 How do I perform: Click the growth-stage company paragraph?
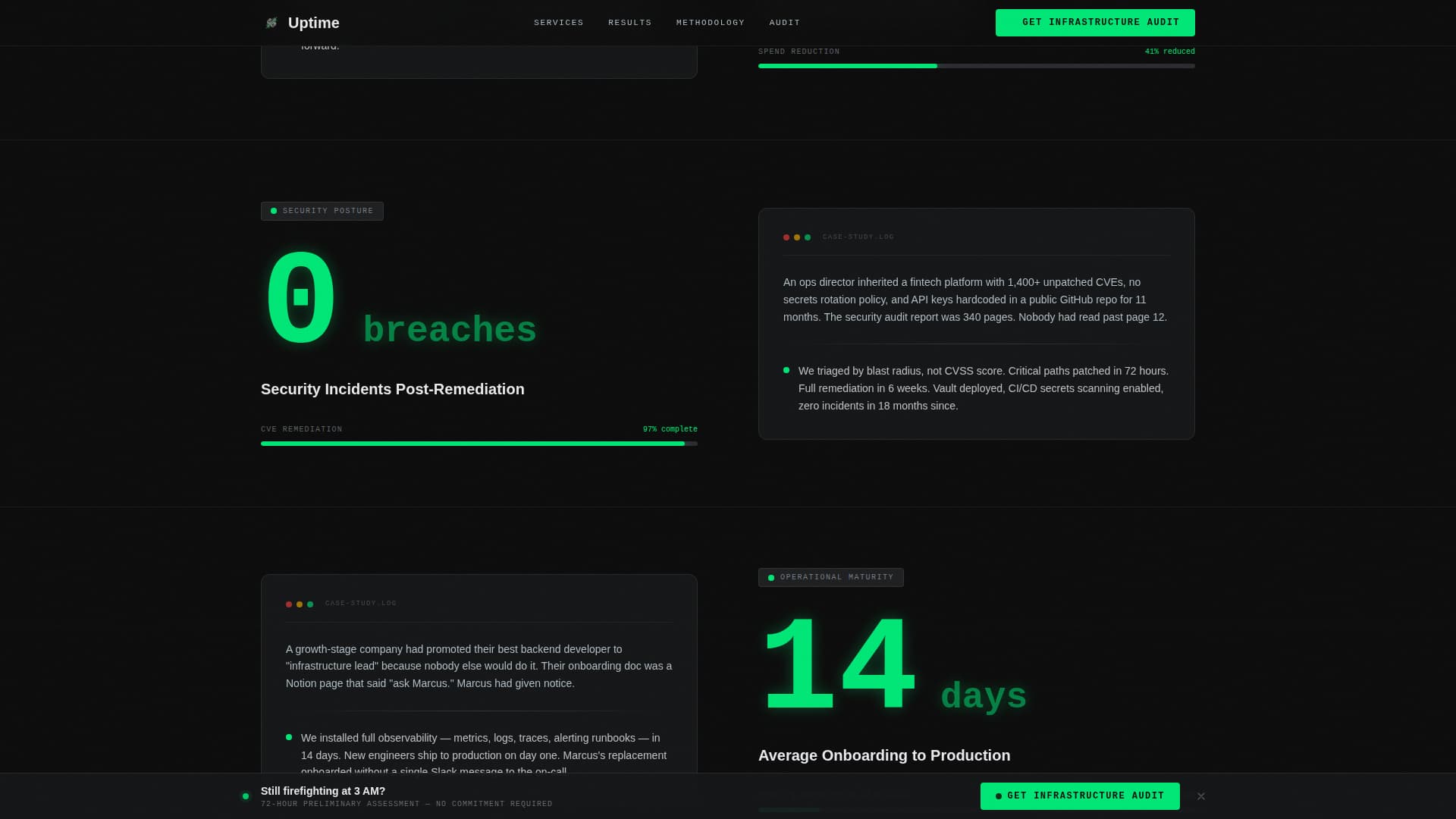click(479, 666)
